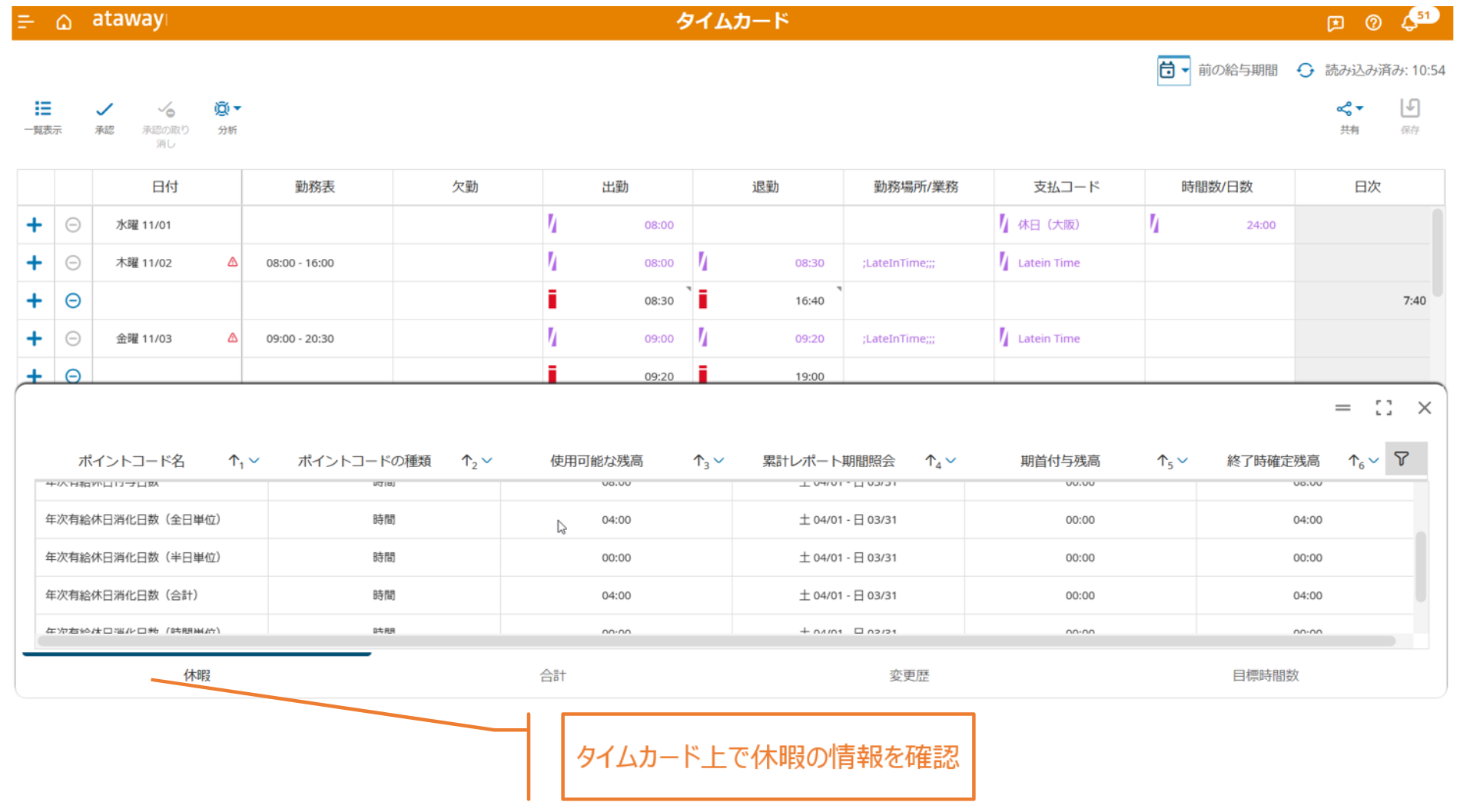Click the approve (承認) checkmark
Image resolution: width=1460 pixels, height=812 pixels.
[x=105, y=109]
